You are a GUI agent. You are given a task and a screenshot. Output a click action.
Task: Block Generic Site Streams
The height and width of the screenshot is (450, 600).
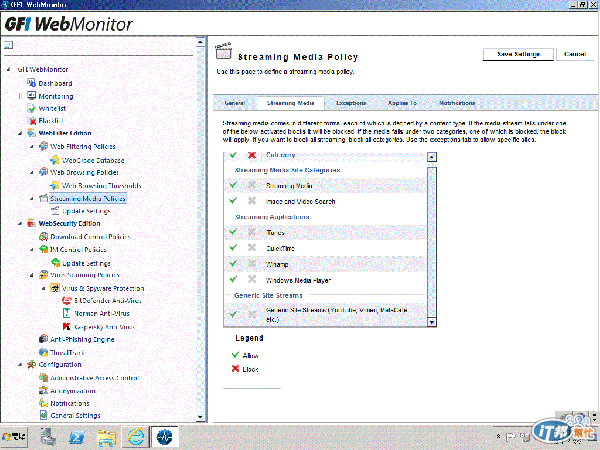(252, 314)
